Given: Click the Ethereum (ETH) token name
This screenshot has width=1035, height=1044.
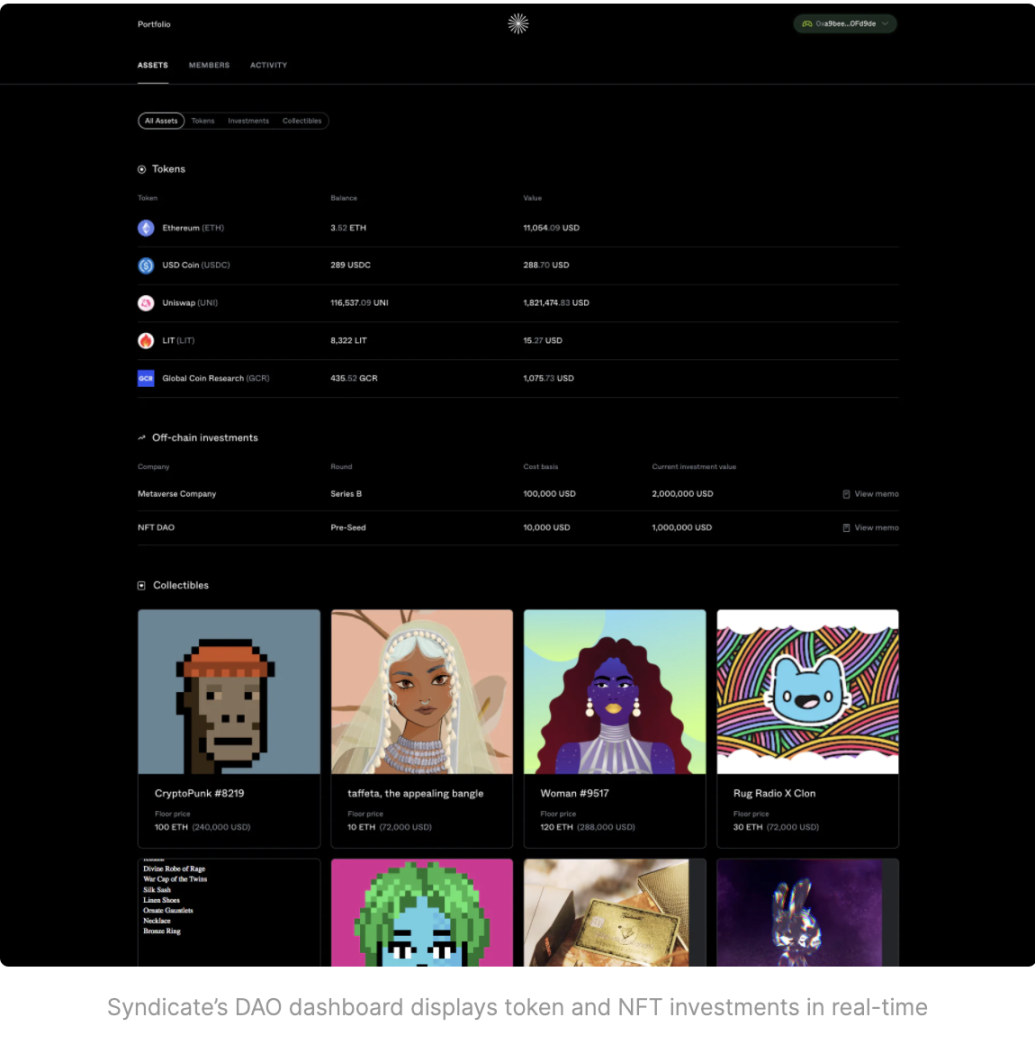Looking at the screenshot, I should pyautogui.click(x=193, y=228).
